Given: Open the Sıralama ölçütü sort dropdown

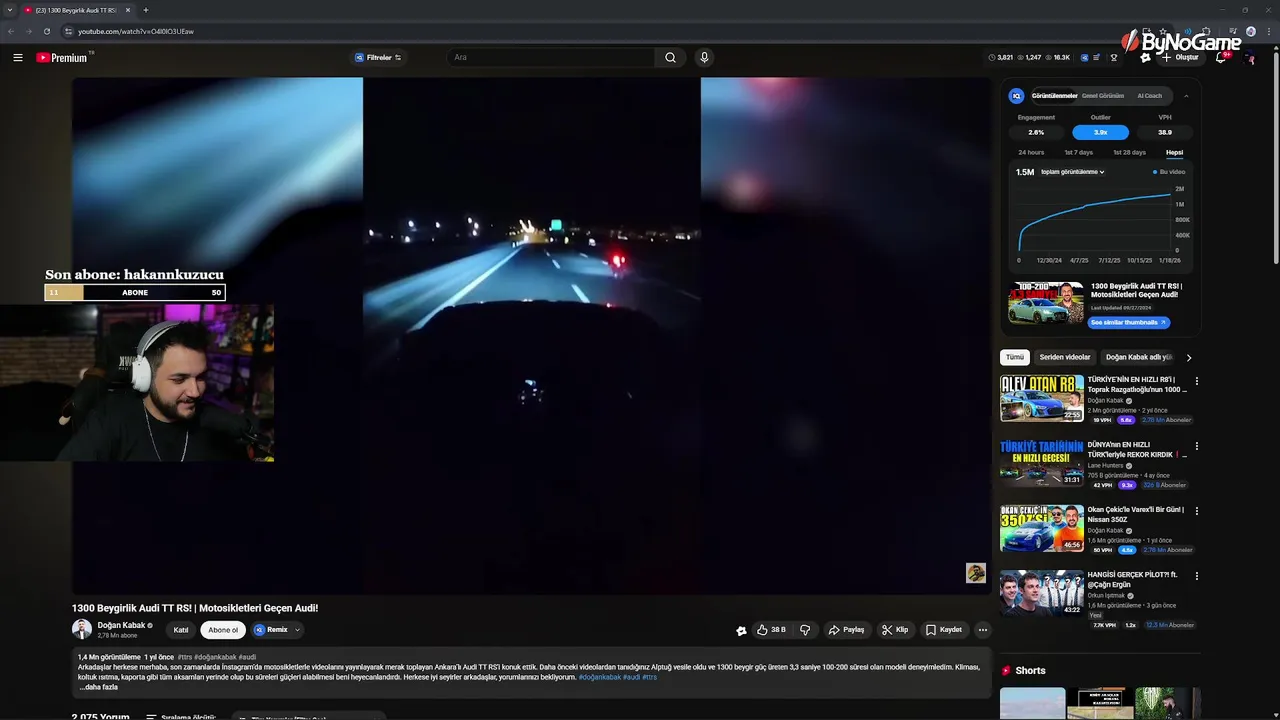Looking at the screenshot, I should pos(180,716).
